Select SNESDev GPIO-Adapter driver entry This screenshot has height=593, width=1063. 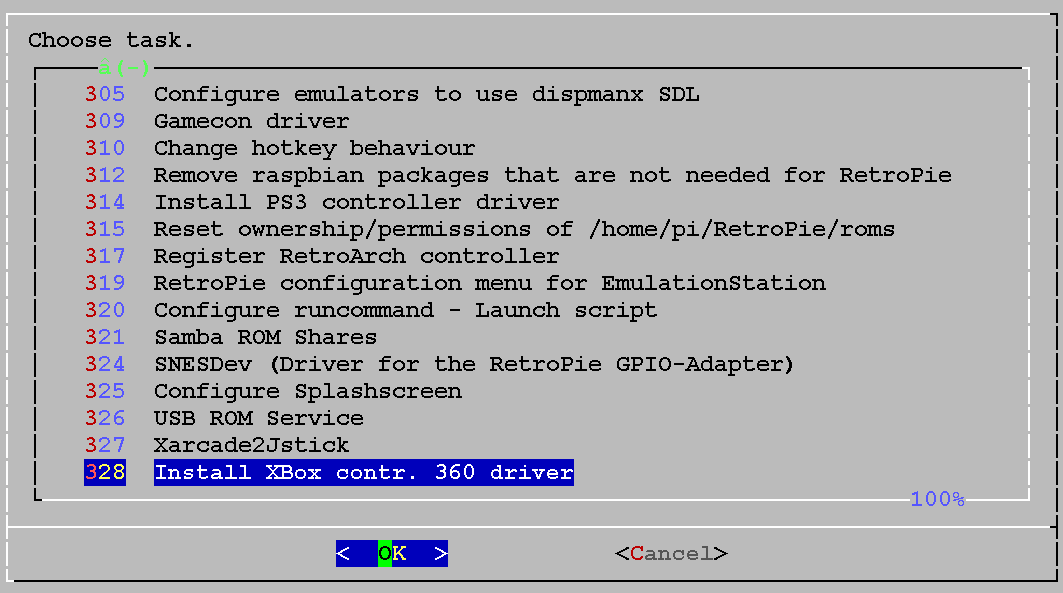coord(473,364)
